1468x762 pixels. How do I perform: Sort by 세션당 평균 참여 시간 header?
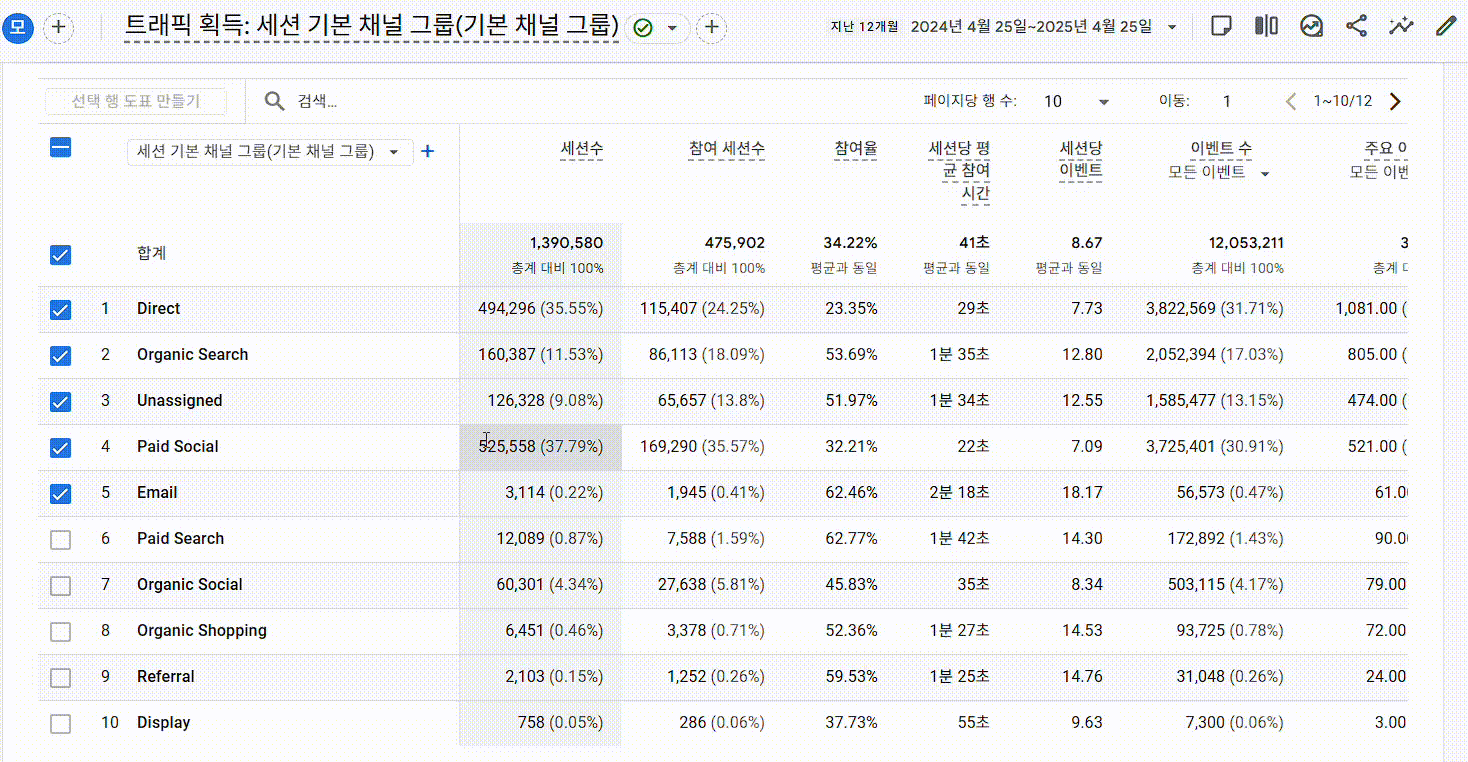coord(959,171)
